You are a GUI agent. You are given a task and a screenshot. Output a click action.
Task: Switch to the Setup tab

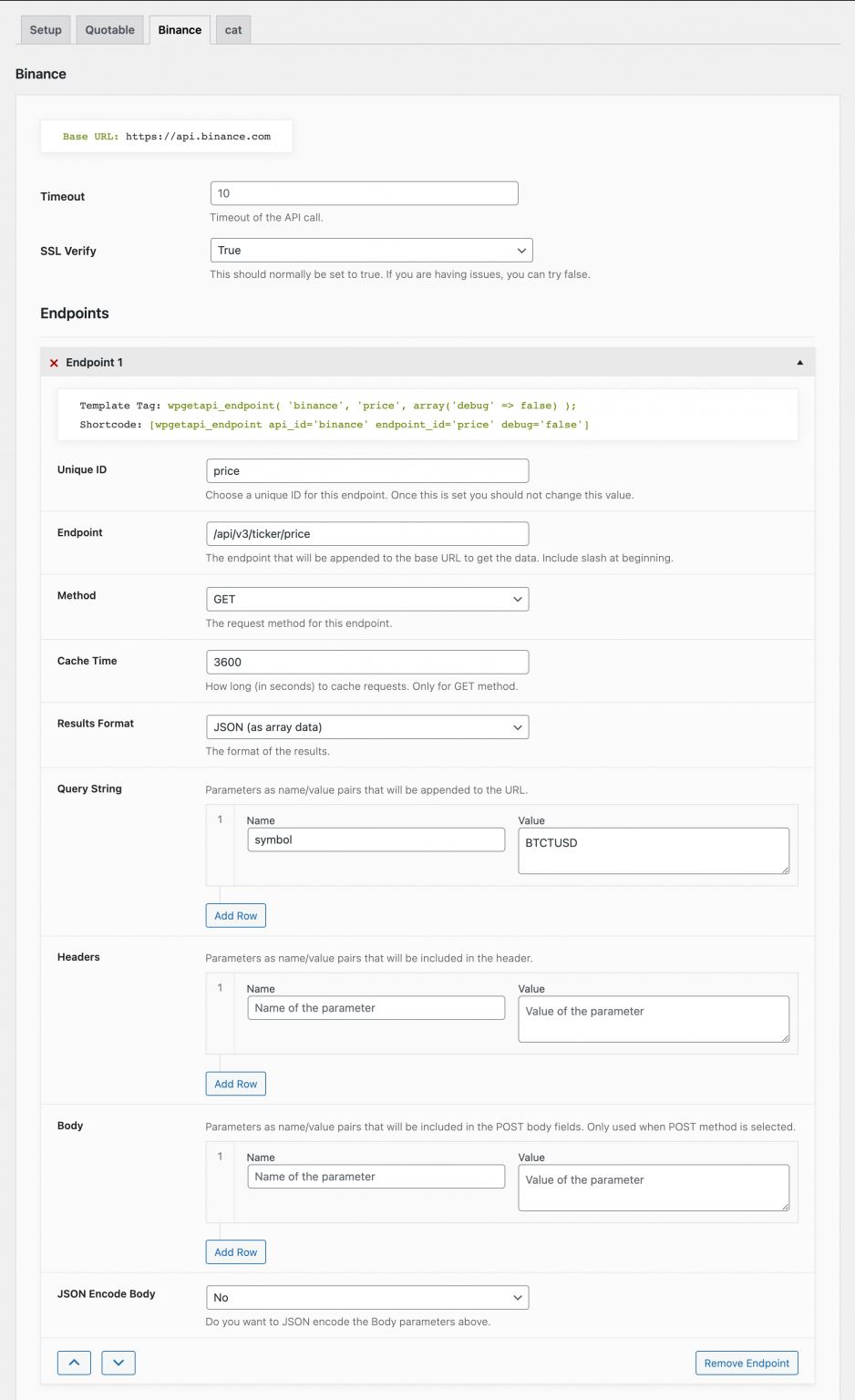click(x=45, y=29)
